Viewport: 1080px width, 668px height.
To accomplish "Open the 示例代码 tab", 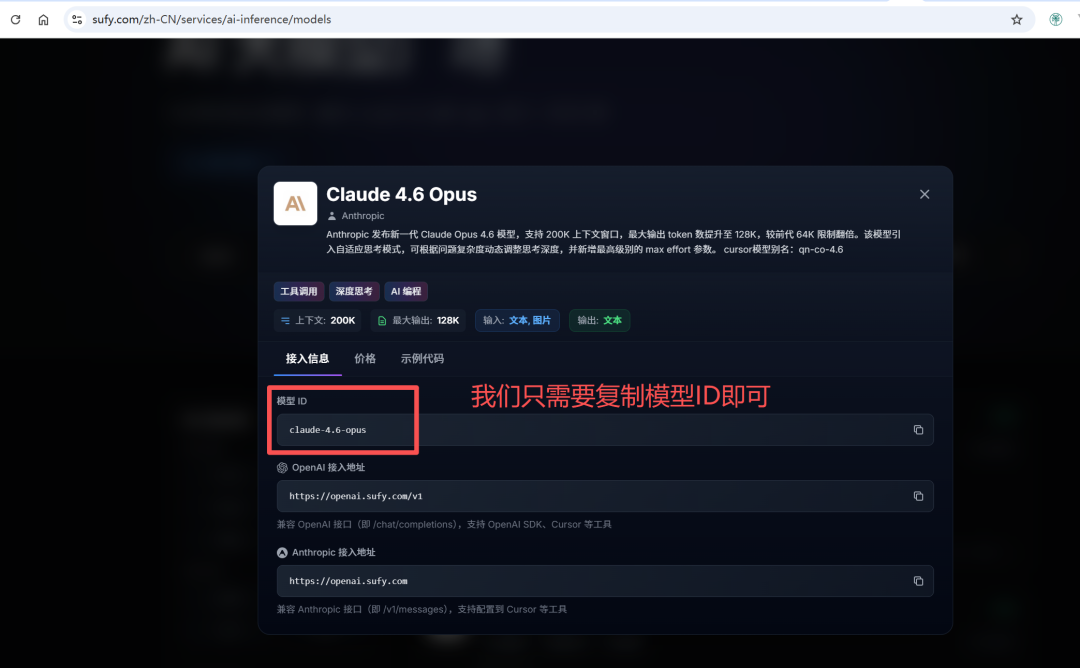I will point(422,358).
